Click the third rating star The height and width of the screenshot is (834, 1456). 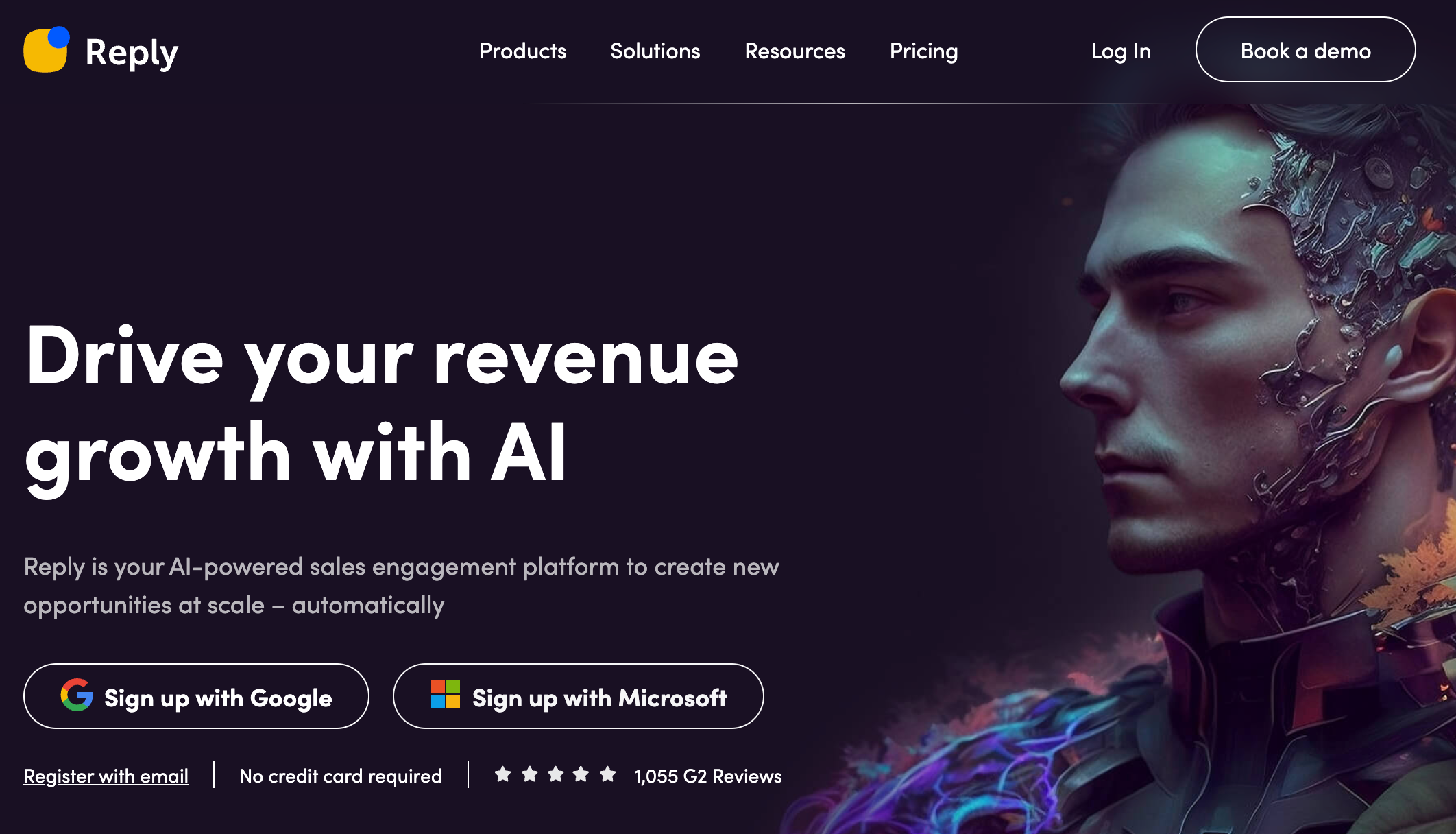point(556,774)
